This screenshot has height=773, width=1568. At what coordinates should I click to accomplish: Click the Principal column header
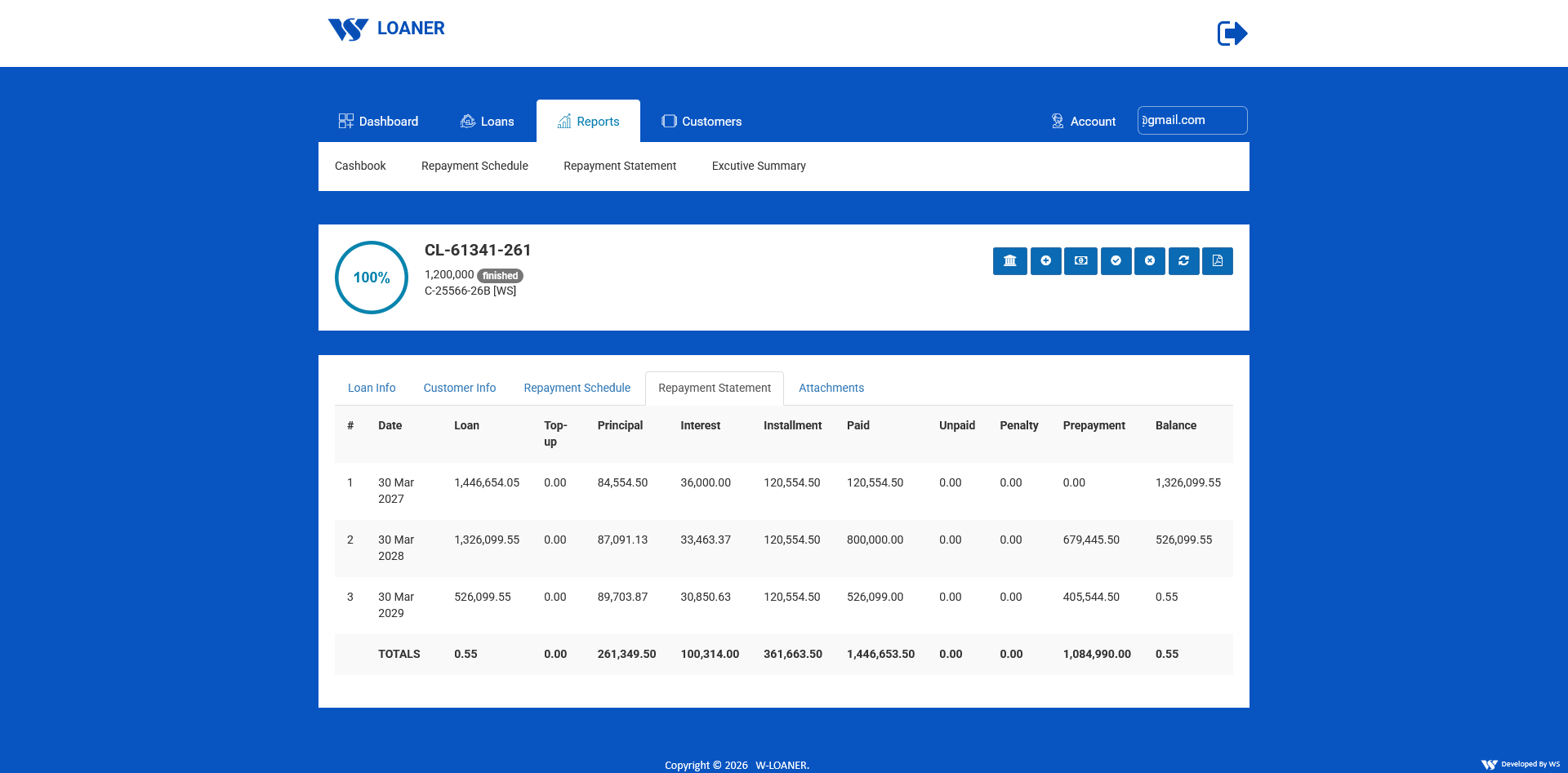click(620, 425)
